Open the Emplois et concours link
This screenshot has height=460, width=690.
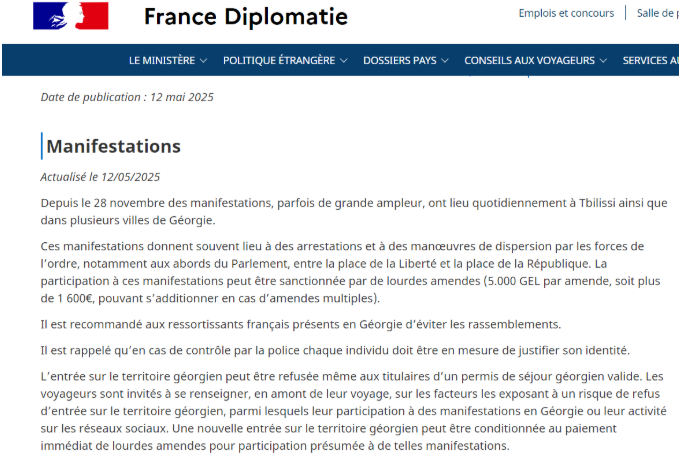click(566, 13)
